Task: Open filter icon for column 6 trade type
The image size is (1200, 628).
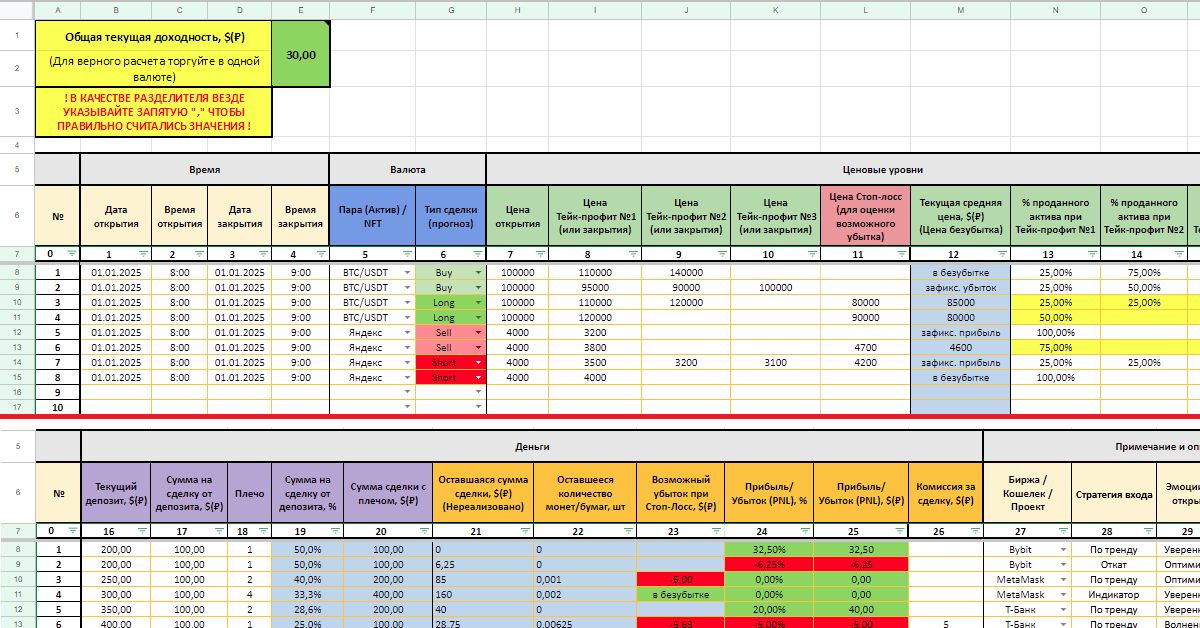Action: (478, 254)
